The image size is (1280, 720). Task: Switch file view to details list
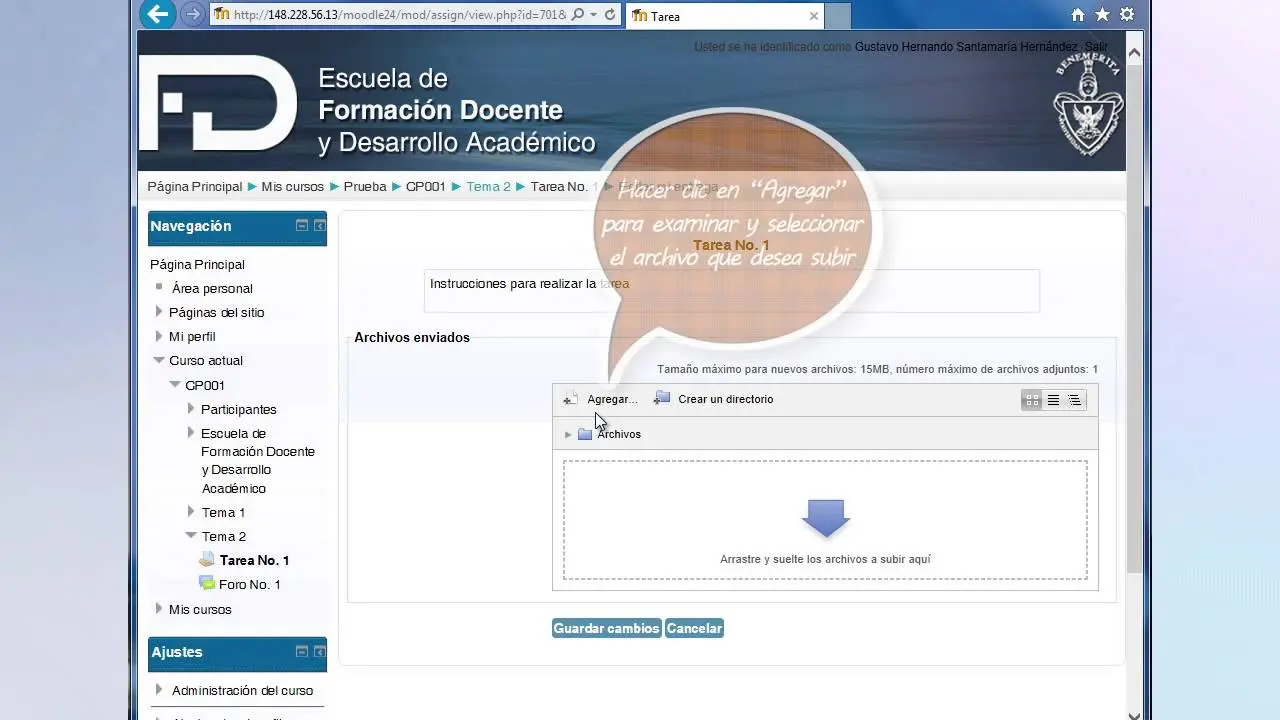(x=1053, y=400)
